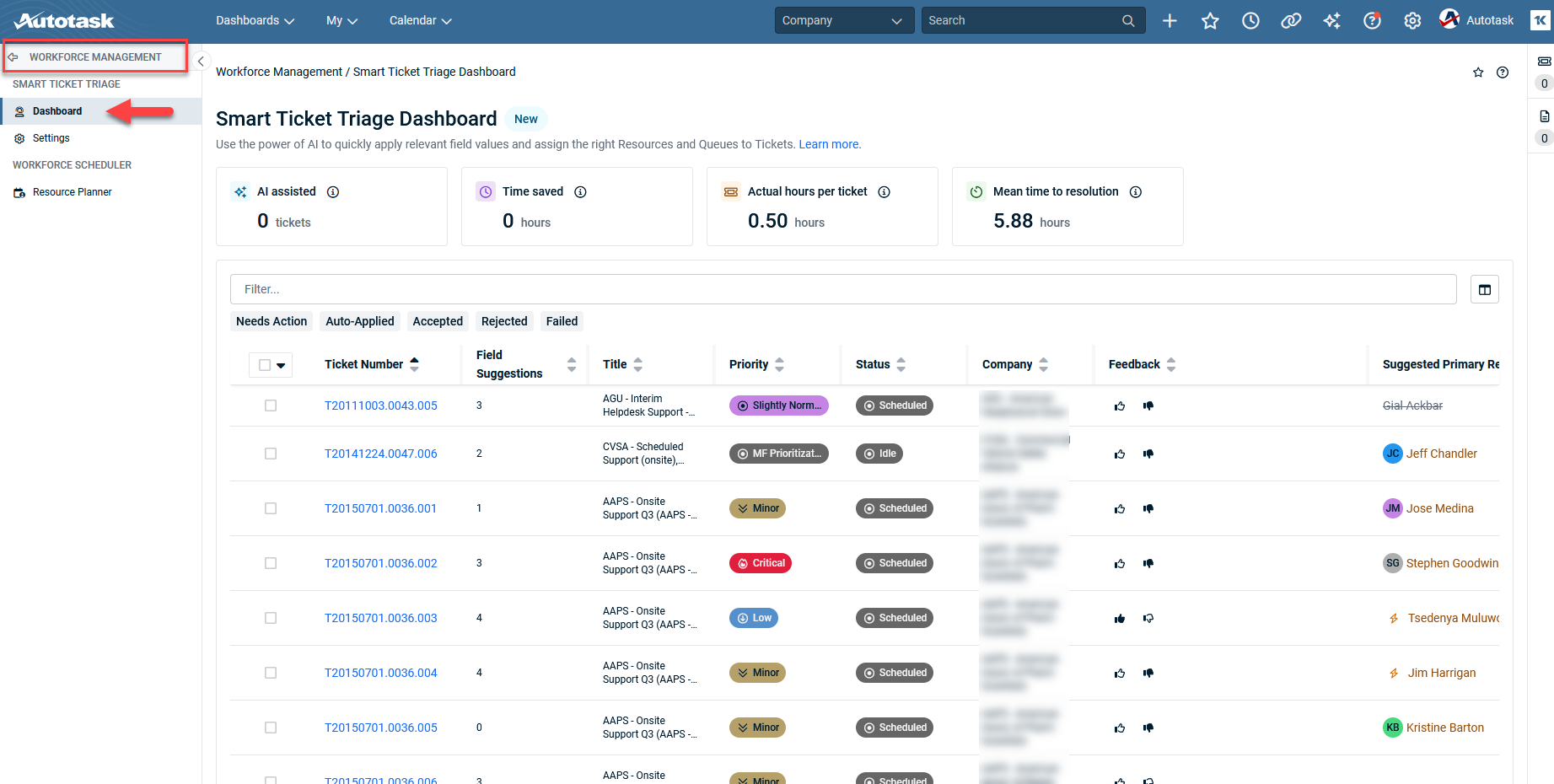Select the Needs Action filter tab
The width and height of the screenshot is (1554, 784).
[272, 321]
